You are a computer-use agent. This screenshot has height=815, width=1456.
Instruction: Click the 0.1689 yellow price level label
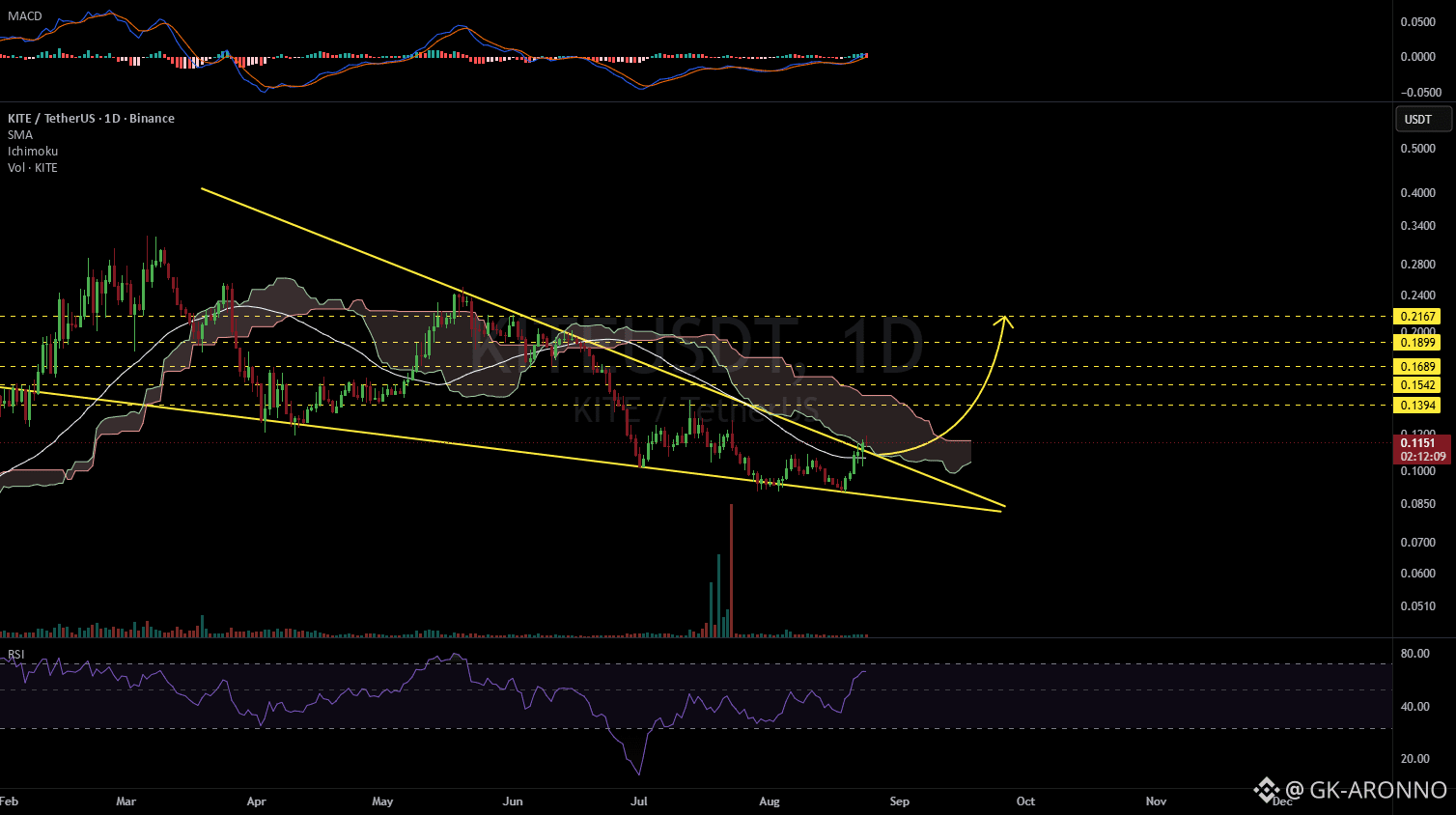pyautogui.click(x=1417, y=366)
